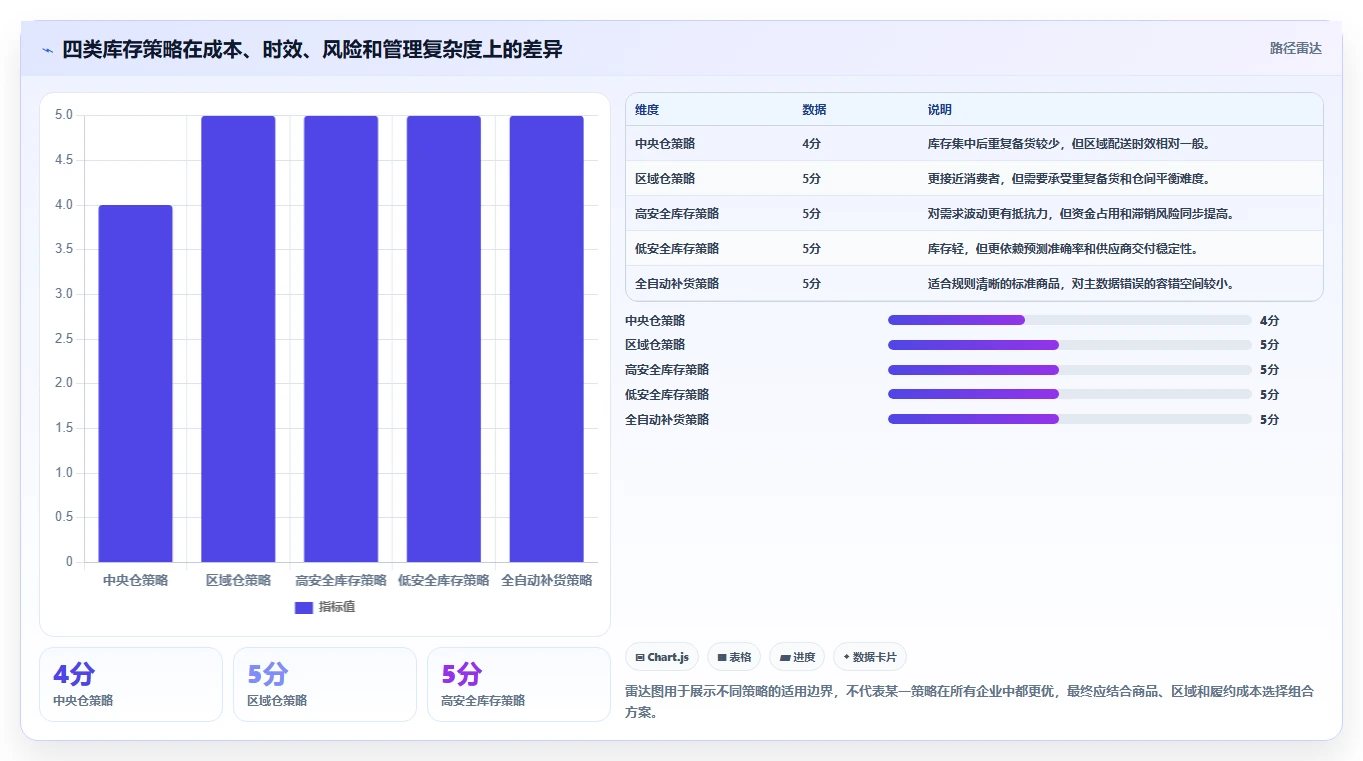
Task: Select the 全自动补货策略 table row name
Action: (x=677, y=284)
